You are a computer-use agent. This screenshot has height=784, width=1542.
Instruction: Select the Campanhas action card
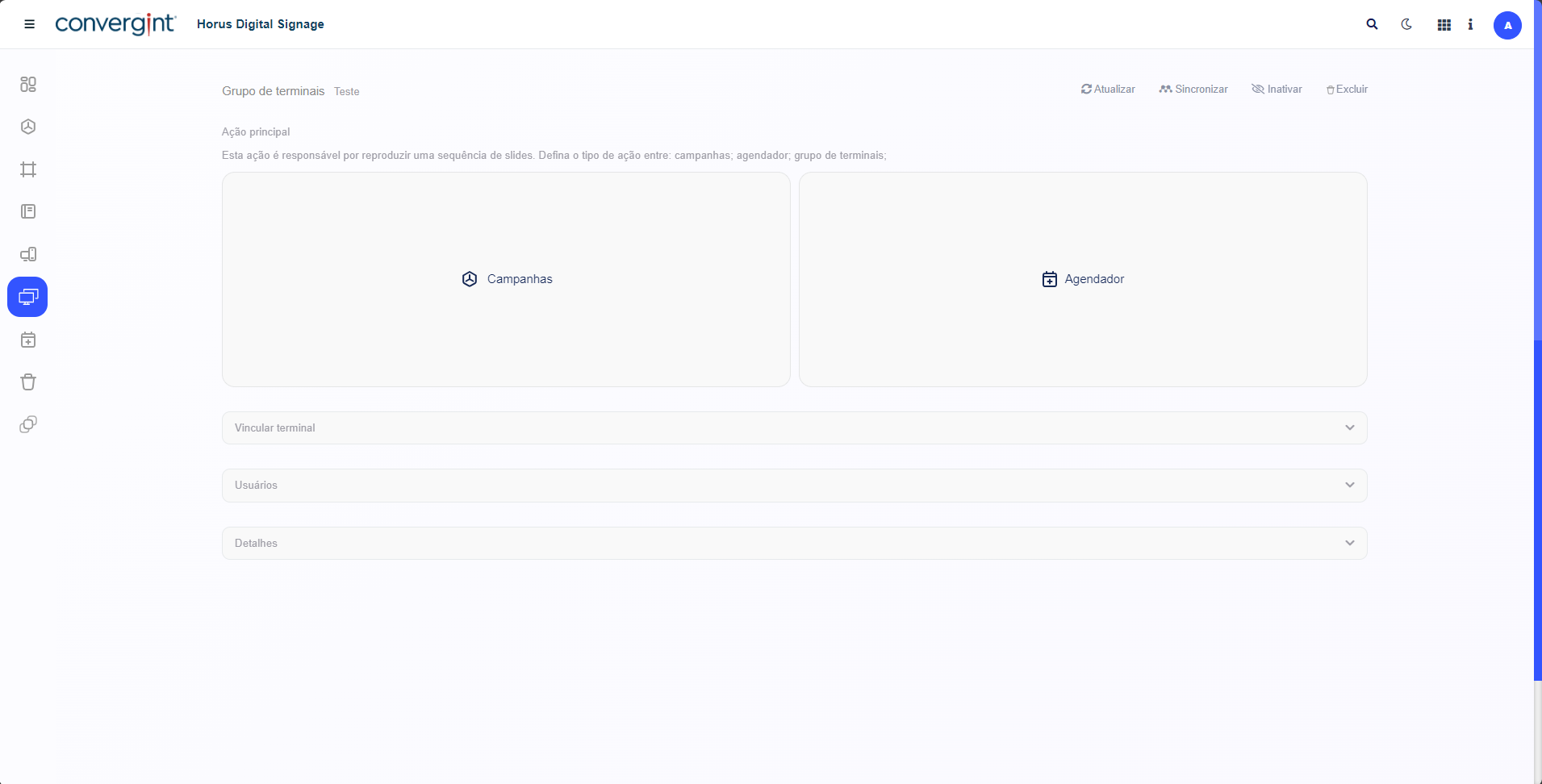506,279
